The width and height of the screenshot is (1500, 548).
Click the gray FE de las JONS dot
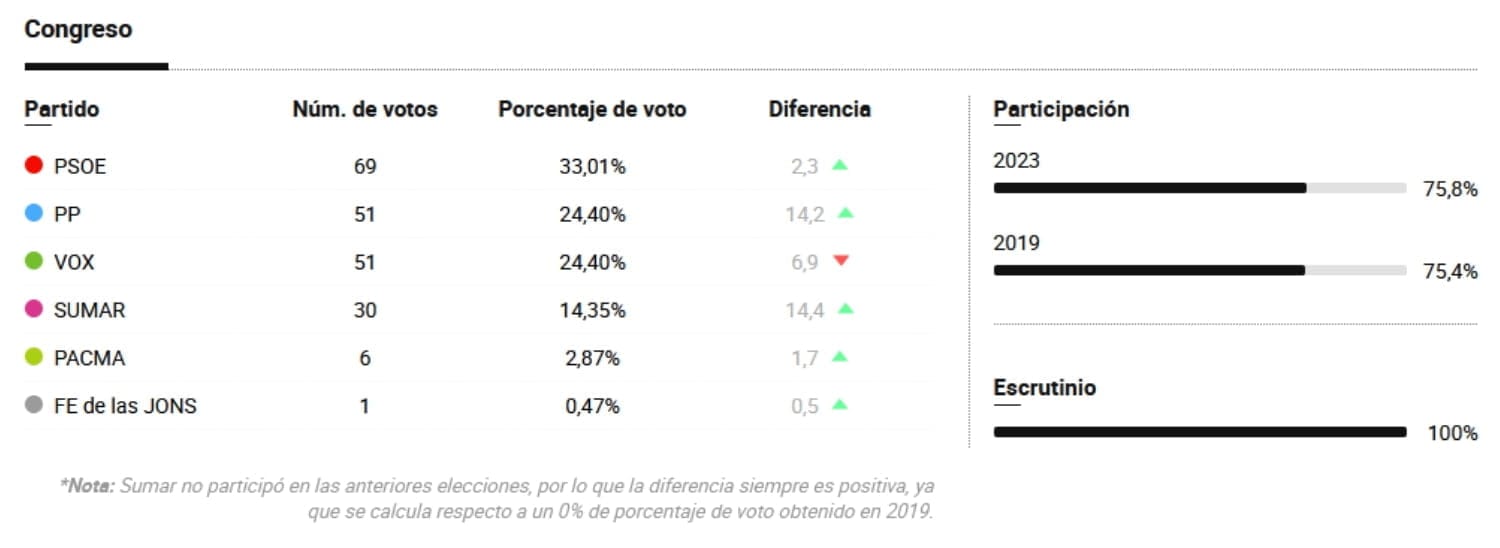pyautogui.click(x=34, y=405)
